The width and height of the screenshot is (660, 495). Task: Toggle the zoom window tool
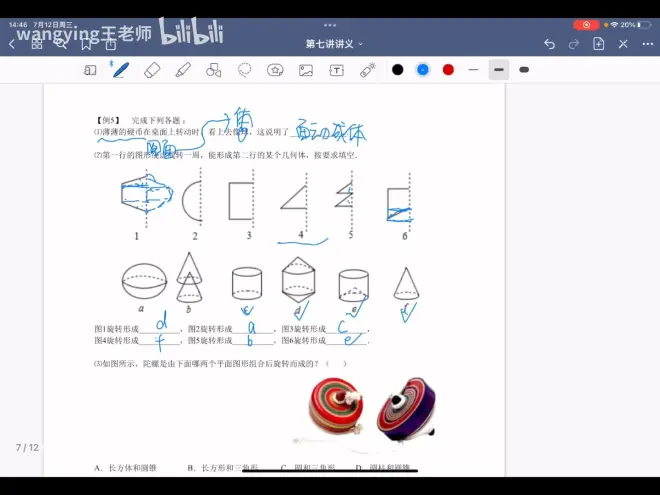point(90,70)
